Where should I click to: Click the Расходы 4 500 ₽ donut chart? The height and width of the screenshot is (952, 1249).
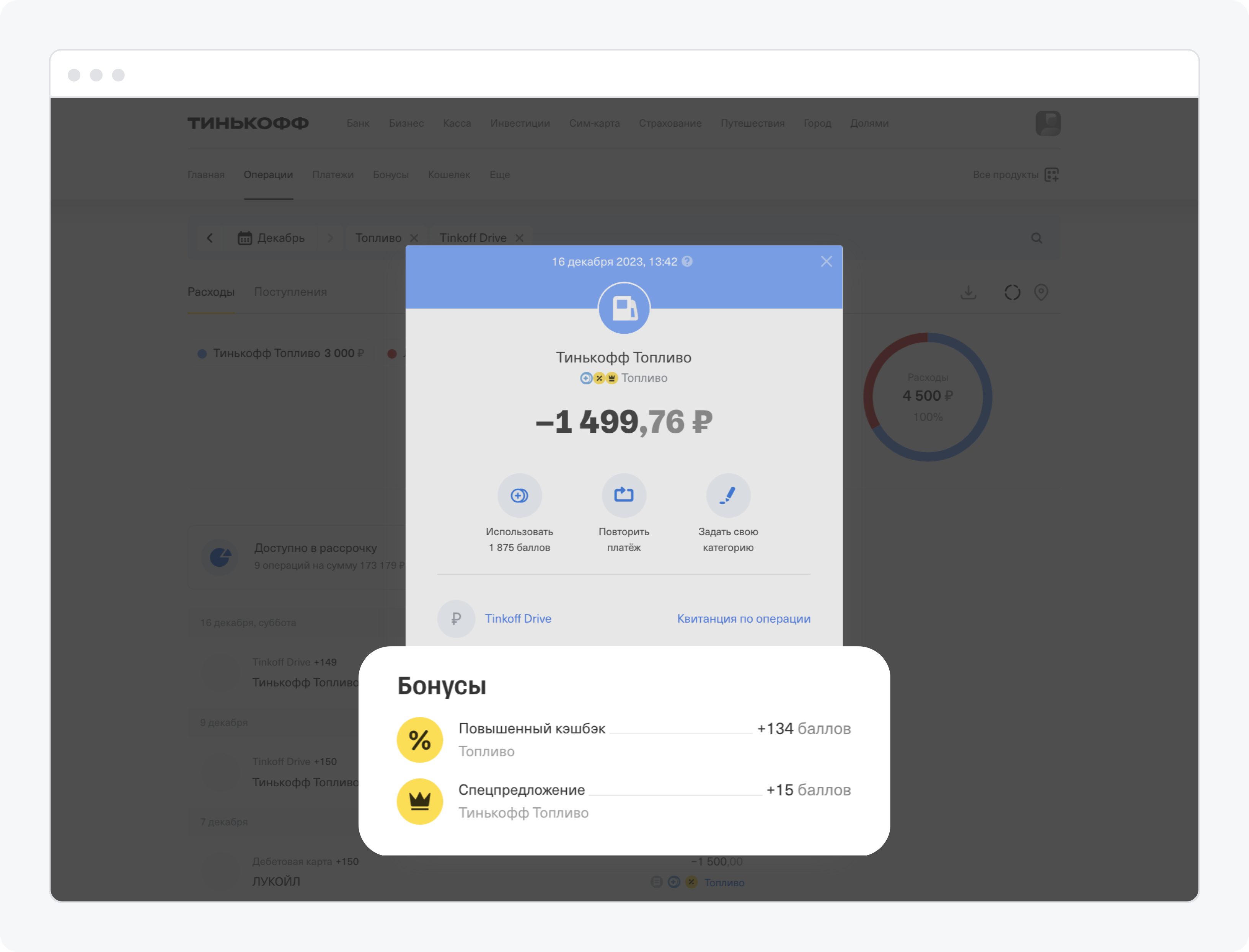[x=928, y=397]
